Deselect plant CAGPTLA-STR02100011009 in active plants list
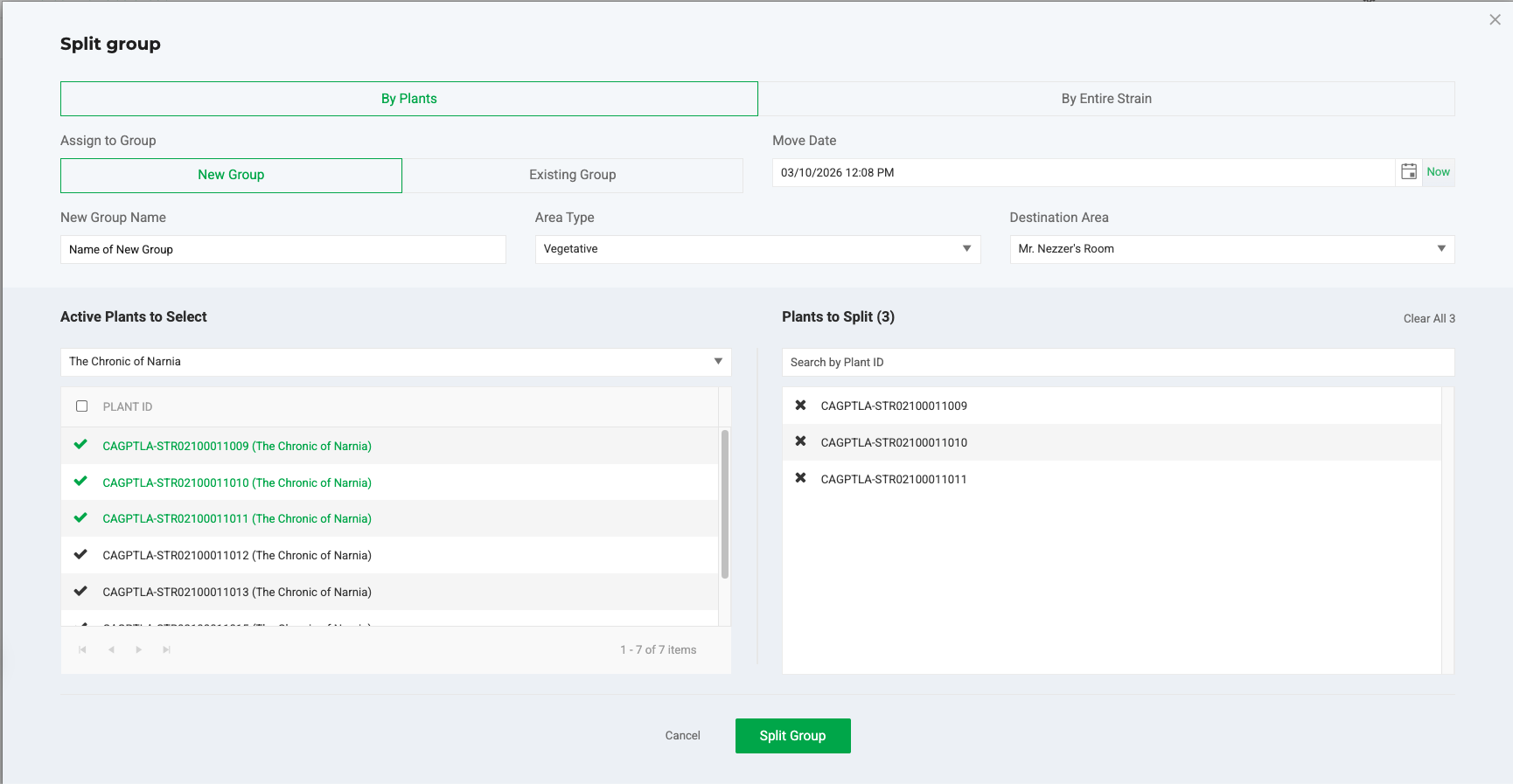1513x784 pixels. [x=80, y=446]
